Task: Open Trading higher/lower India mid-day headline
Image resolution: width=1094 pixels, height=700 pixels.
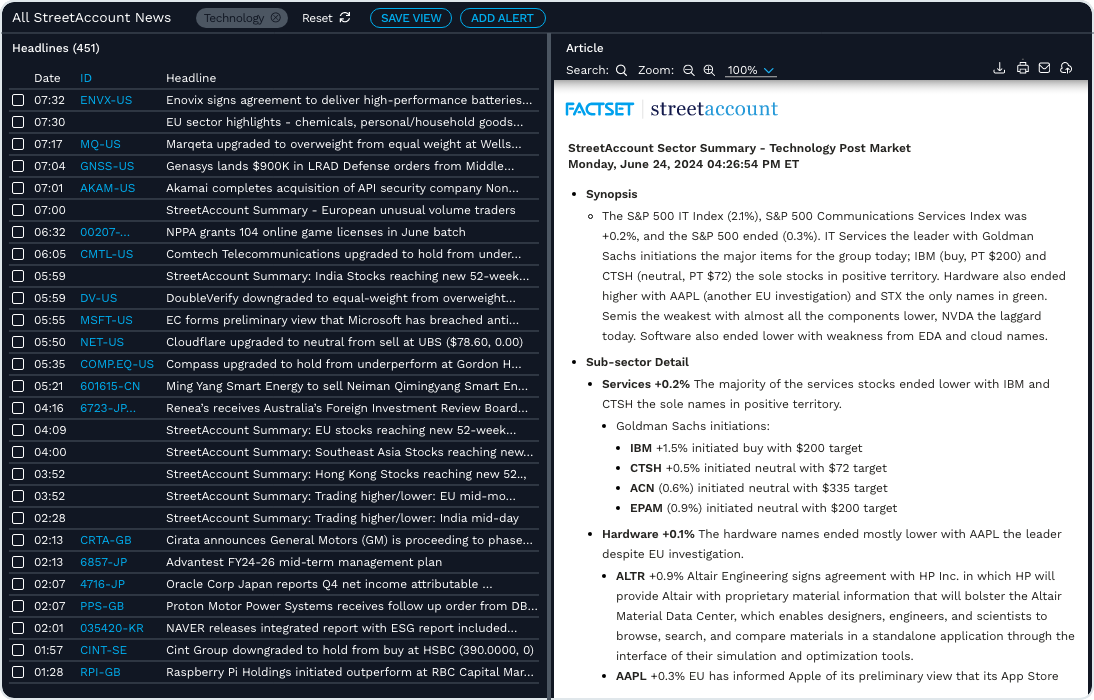Action: coord(343,519)
